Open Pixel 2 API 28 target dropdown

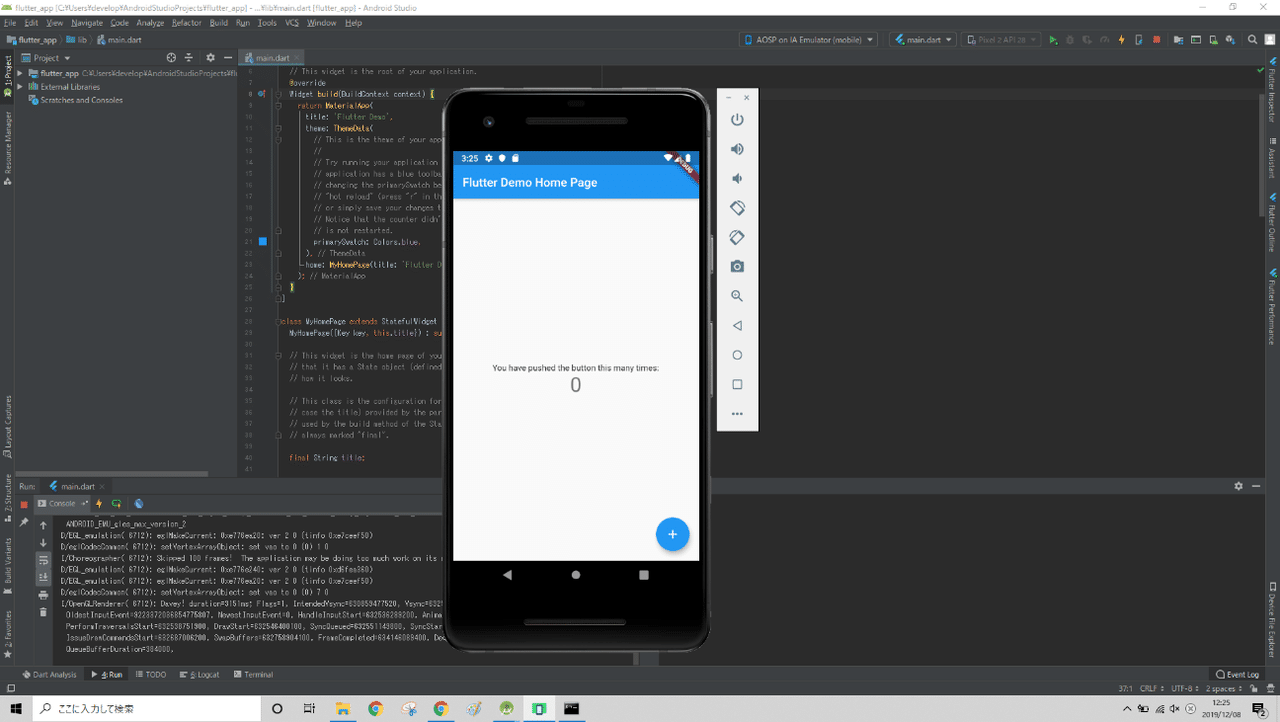(x=1001, y=40)
